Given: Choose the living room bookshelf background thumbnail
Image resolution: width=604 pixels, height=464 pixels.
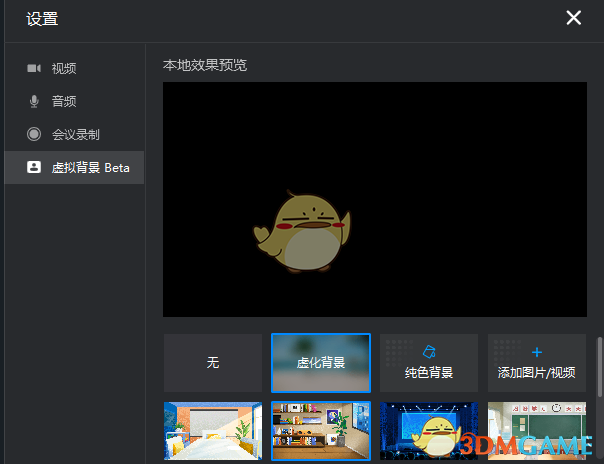Looking at the screenshot, I should (321, 431).
